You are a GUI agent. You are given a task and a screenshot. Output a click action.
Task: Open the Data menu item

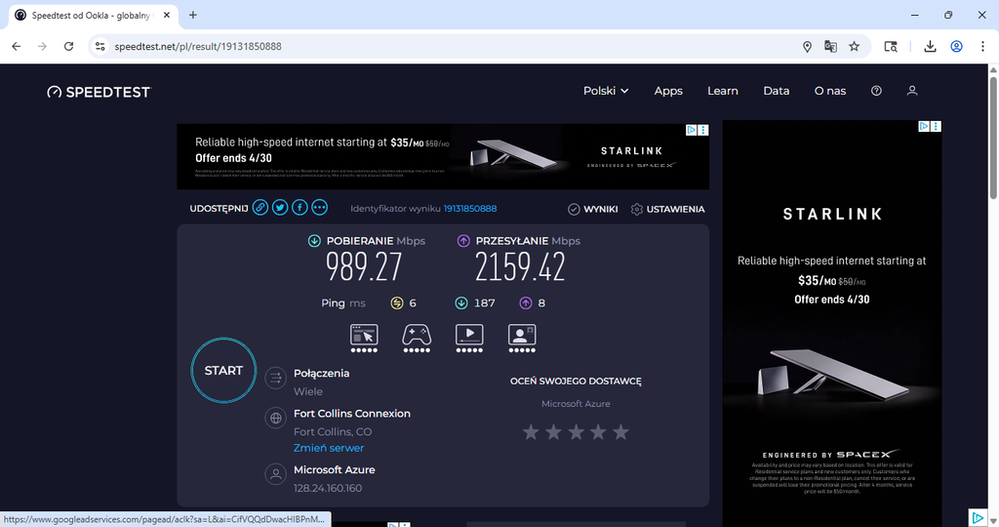(776, 91)
